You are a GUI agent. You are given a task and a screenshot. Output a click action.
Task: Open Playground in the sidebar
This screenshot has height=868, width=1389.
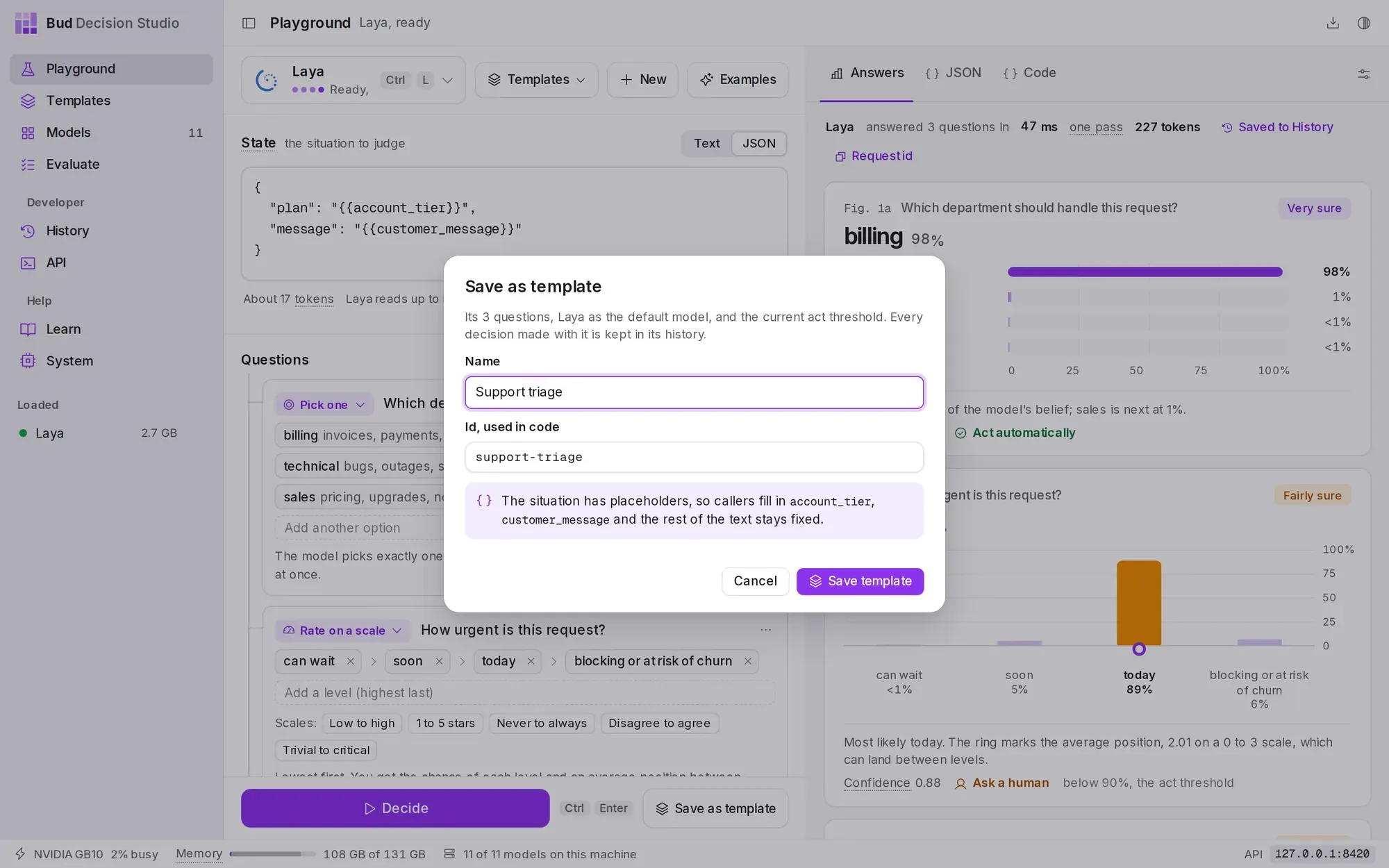coord(111,69)
